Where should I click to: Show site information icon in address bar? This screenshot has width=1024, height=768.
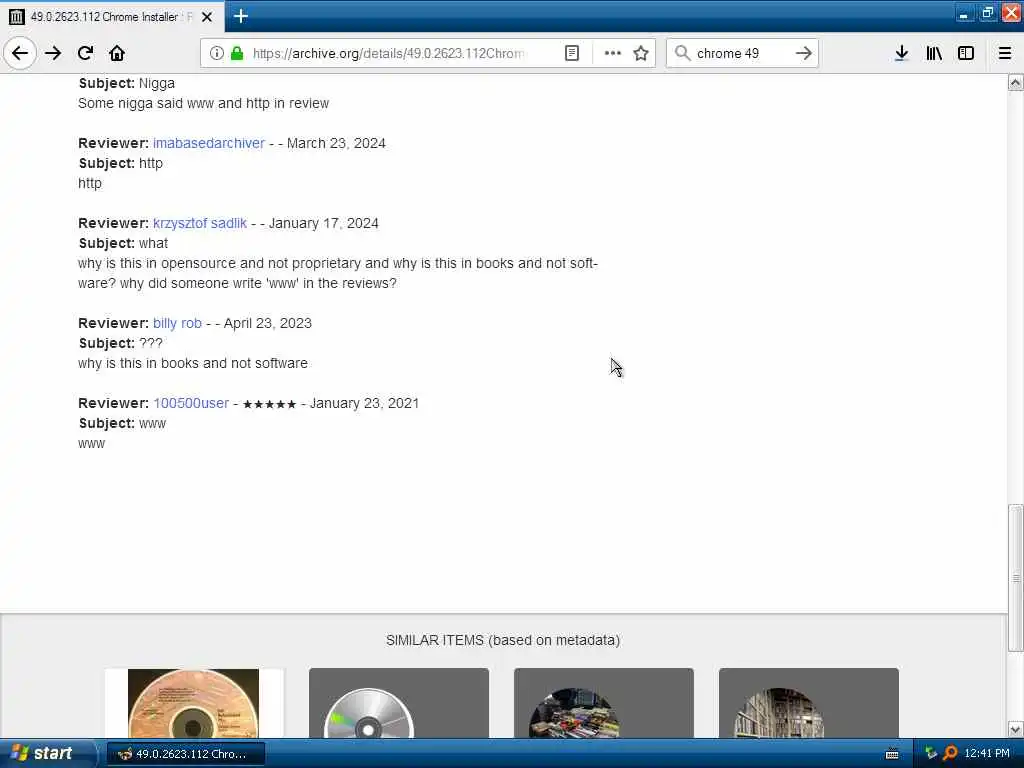click(x=217, y=53)
